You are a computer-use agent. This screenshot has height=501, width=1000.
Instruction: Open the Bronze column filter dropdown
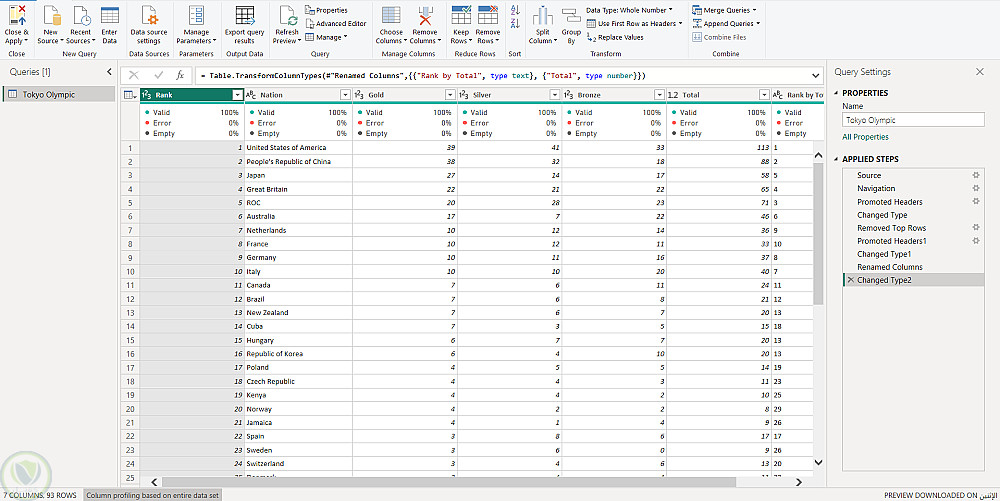(659, 95)
